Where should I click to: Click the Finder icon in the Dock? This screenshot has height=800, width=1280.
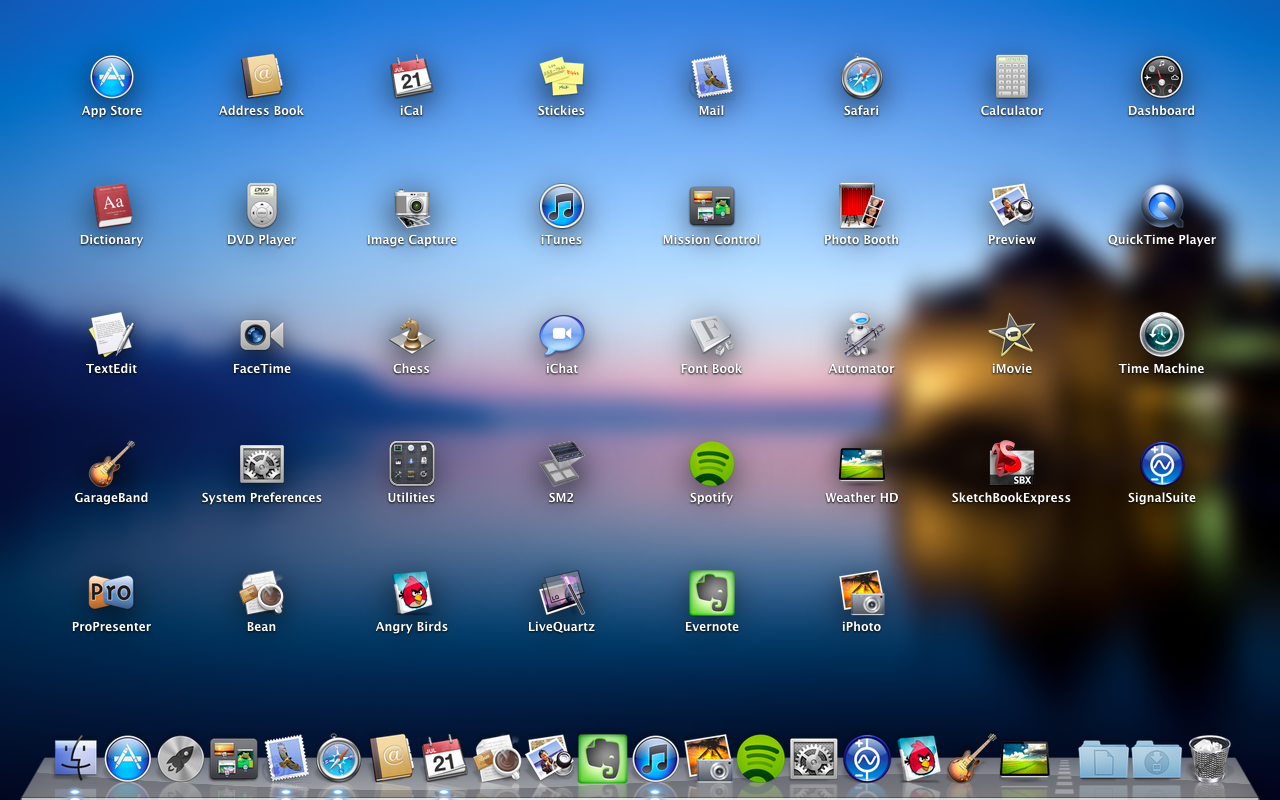click(x=75, y=759)
